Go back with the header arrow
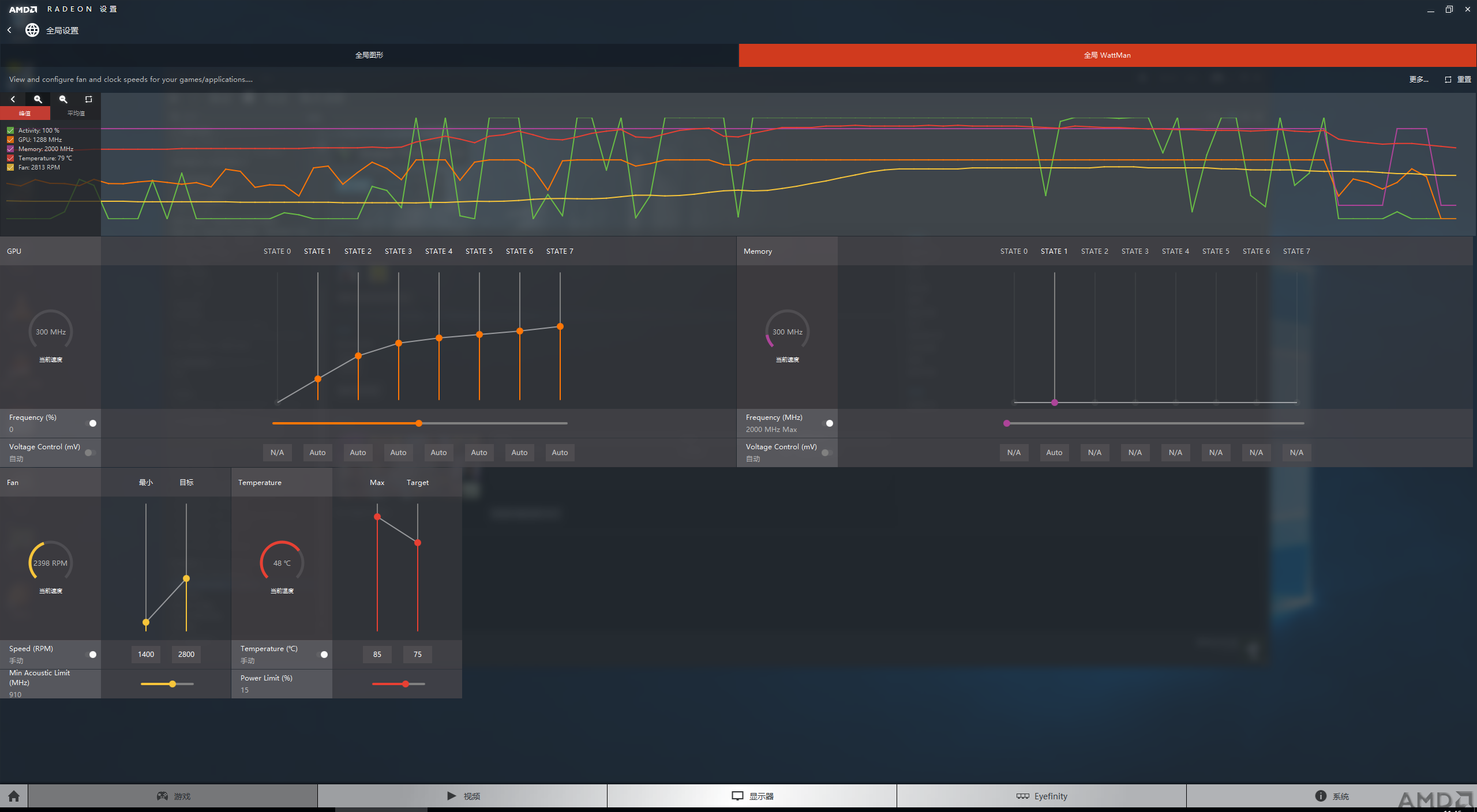Viewport: 1477px width, 812px height. 9,30
